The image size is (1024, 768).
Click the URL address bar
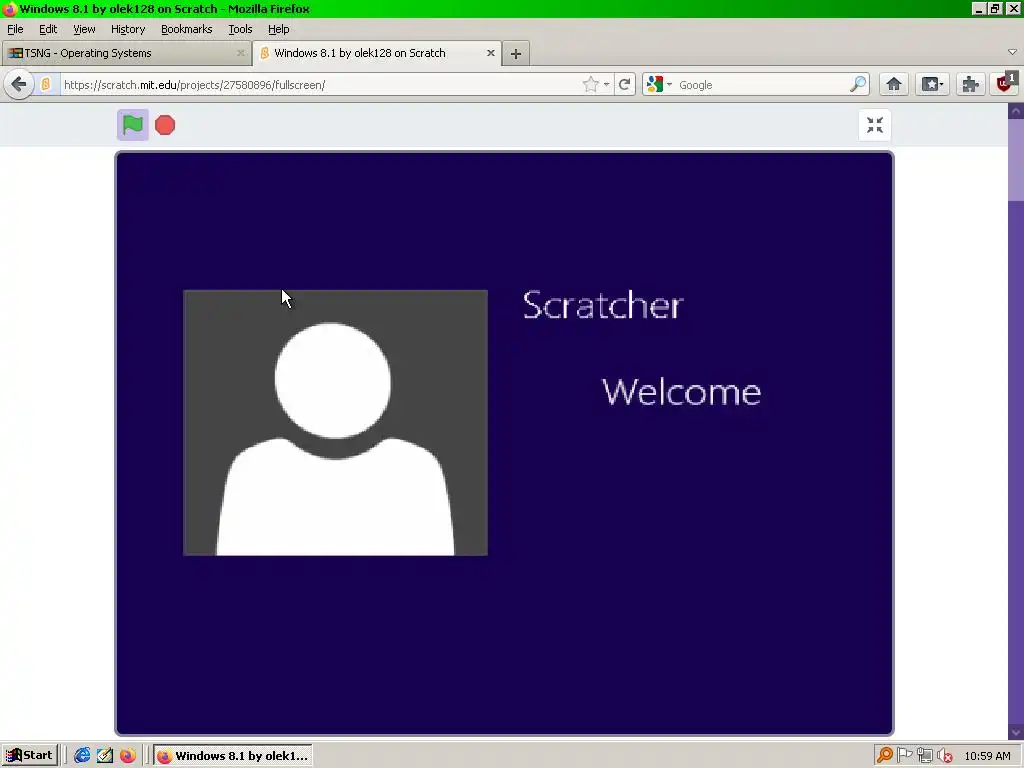(320, 84)
